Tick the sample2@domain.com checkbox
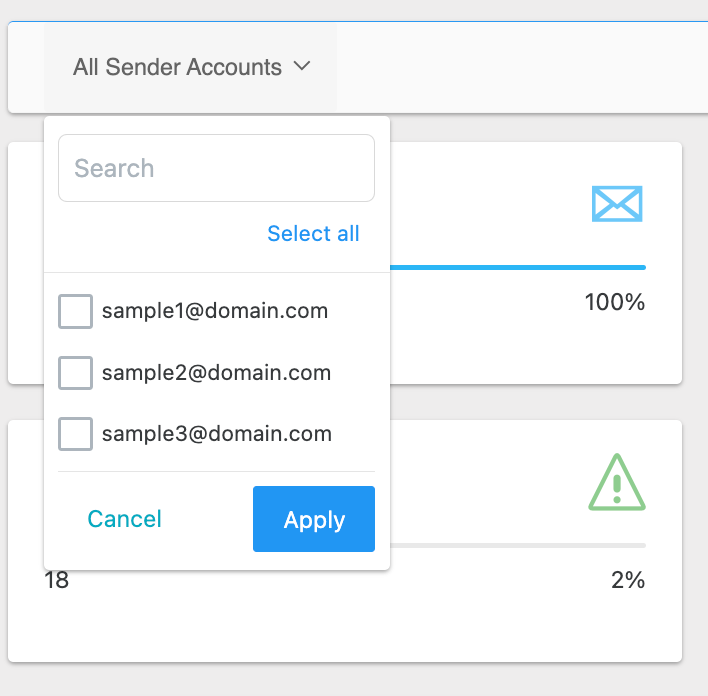This screenshot has height=696, width=708. (75, 373)
